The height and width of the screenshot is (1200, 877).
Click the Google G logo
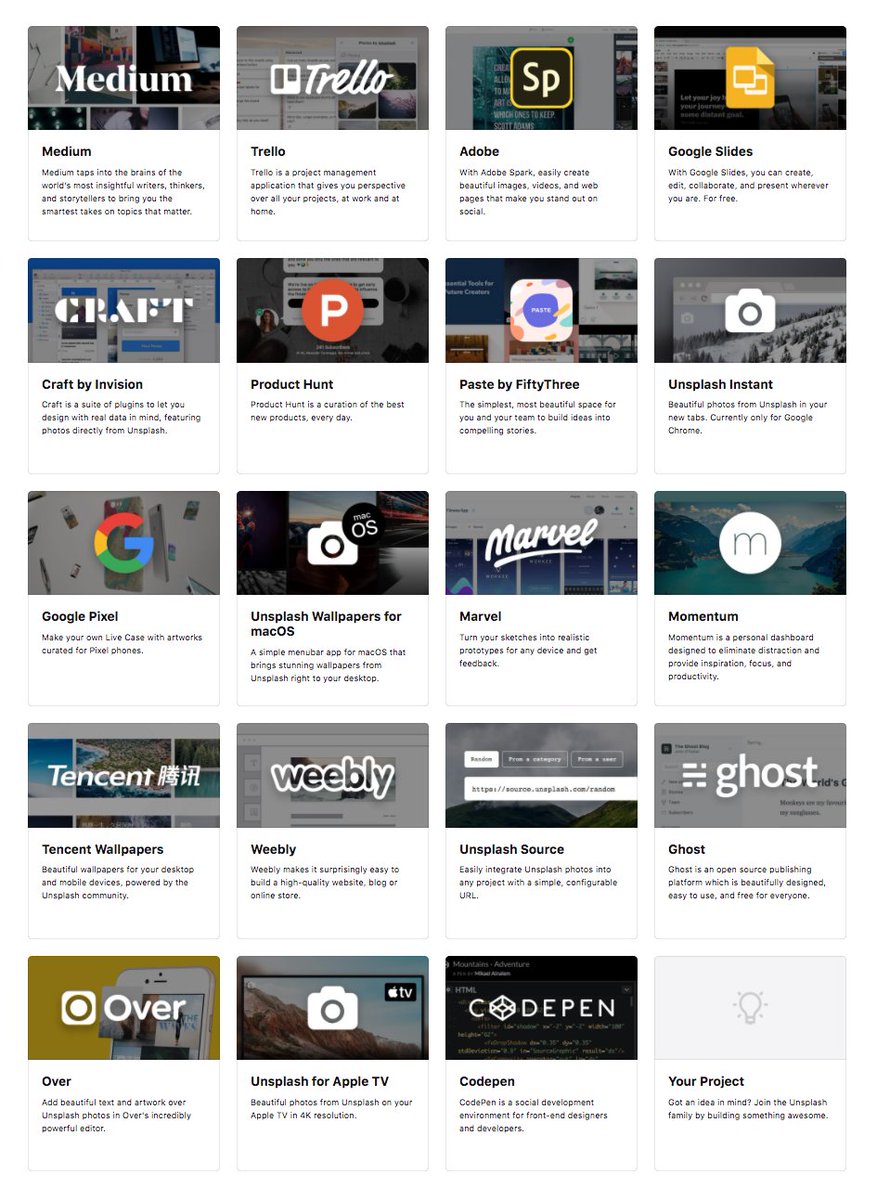tap(124, 543)
